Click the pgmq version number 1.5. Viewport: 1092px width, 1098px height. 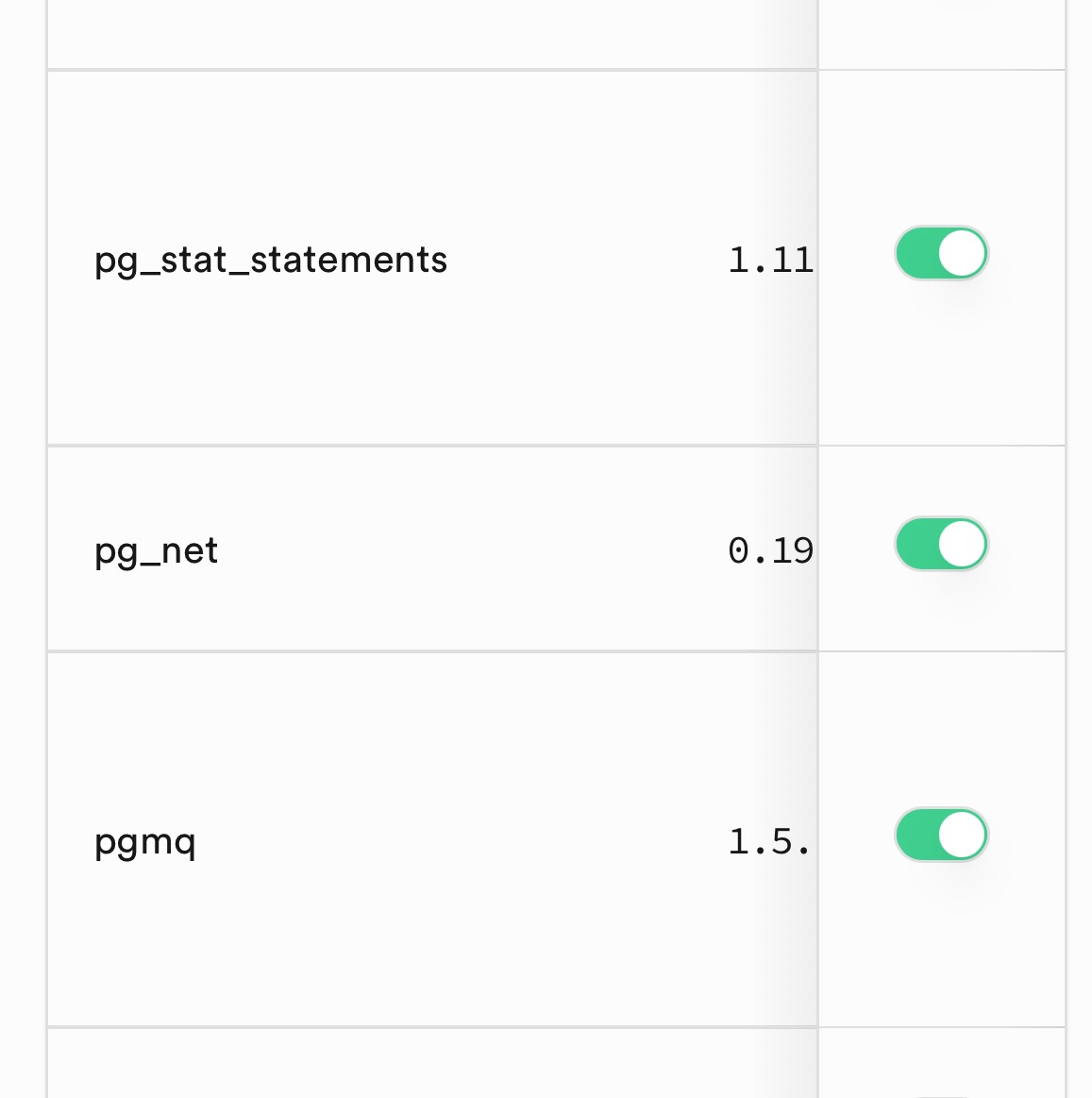tap(768, 841)
